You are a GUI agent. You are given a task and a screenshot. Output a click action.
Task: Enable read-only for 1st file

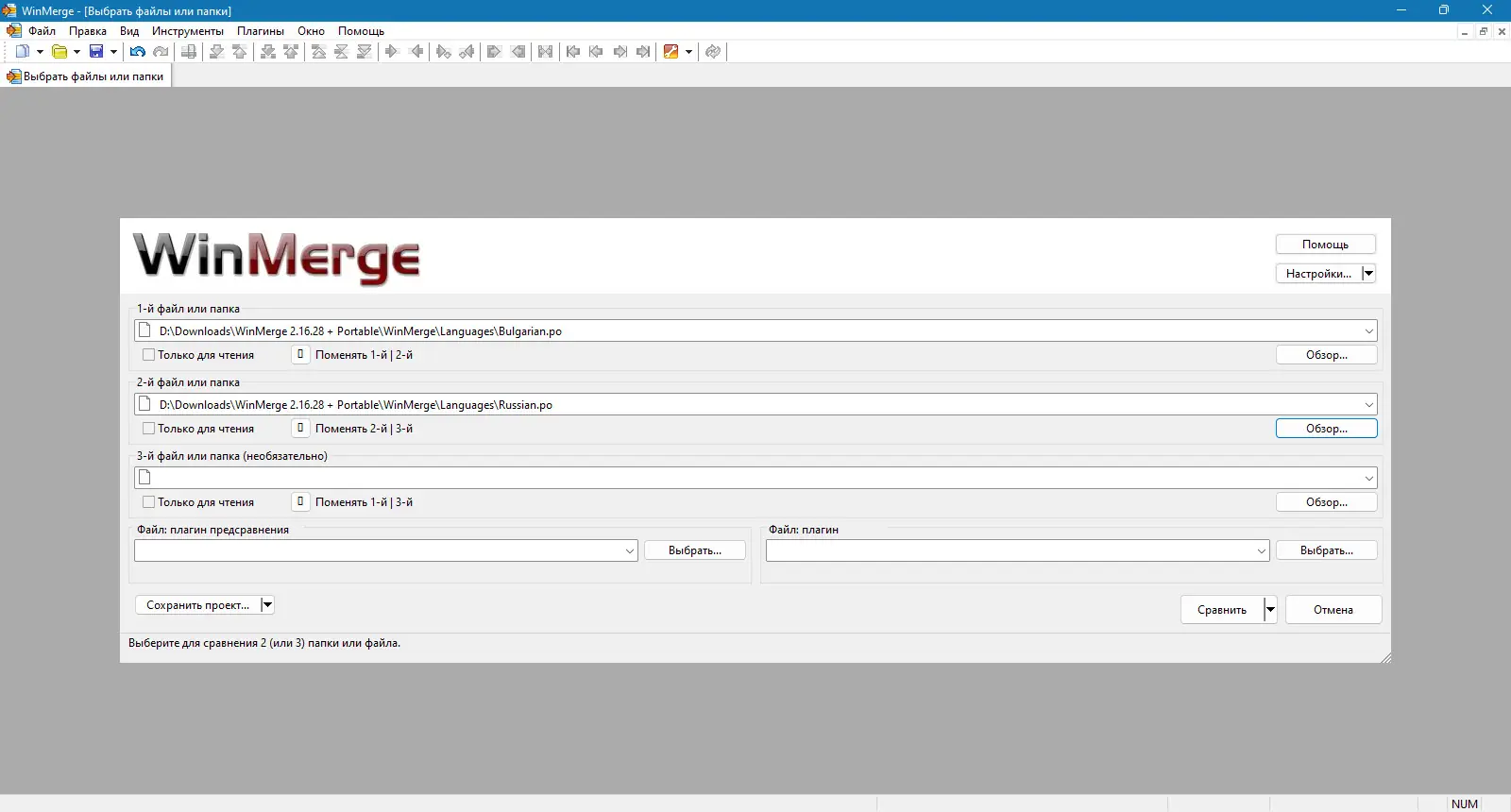click(148, 355)
